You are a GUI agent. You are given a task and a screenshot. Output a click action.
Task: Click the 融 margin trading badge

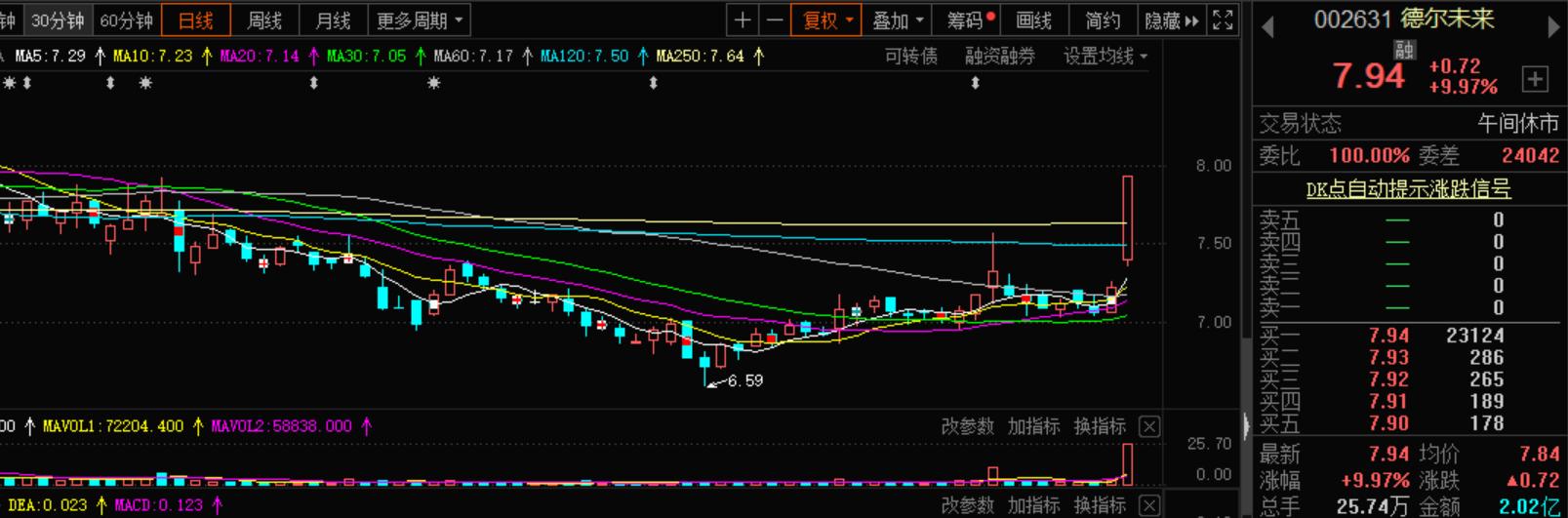pos(1404,50)
